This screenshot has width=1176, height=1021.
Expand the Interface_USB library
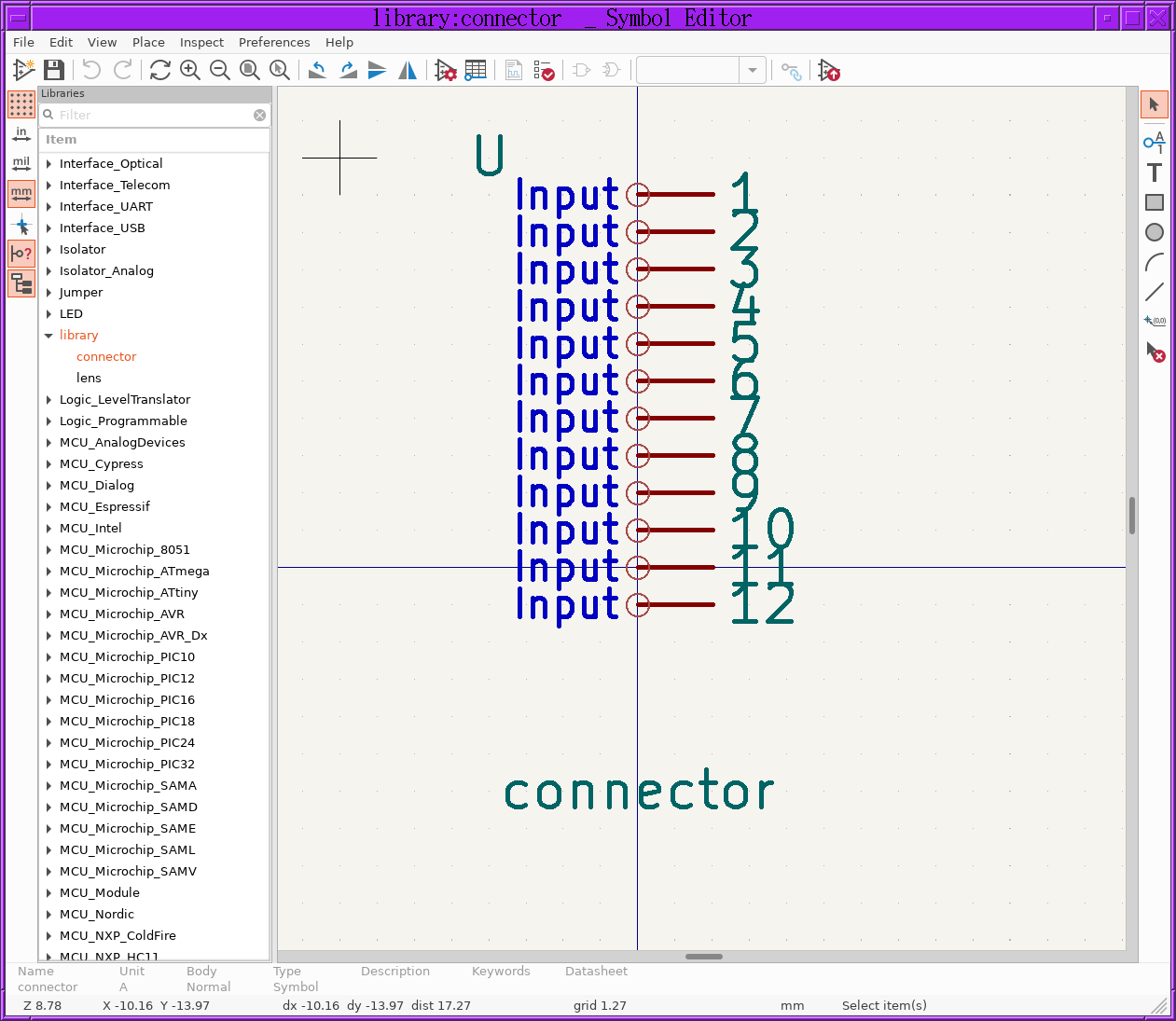pyautogui.click(x=48, y=228)
